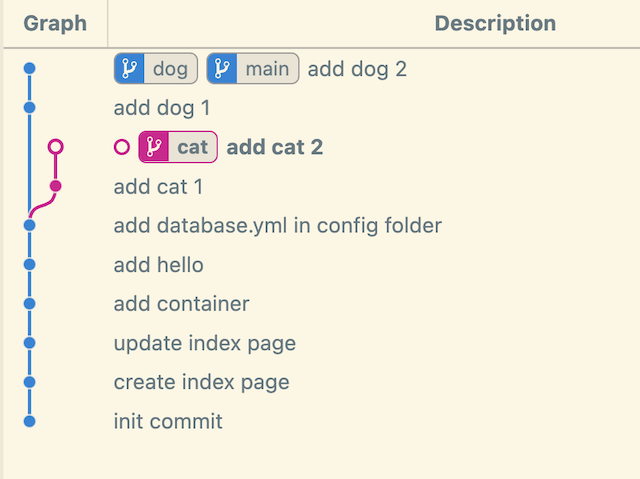640x479 pixels.
Task: Select the 'init commit' row
Action: click(x=168, y=421)
